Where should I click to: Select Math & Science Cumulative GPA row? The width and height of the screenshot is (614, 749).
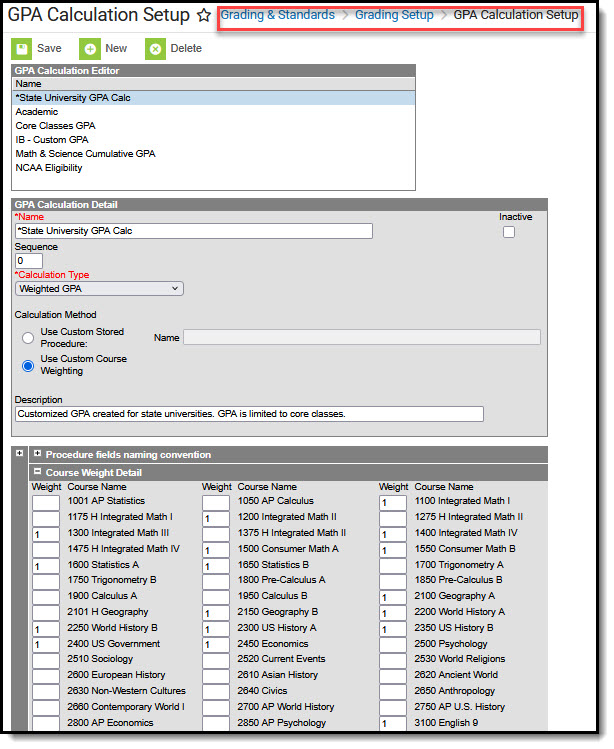[214, 154]
